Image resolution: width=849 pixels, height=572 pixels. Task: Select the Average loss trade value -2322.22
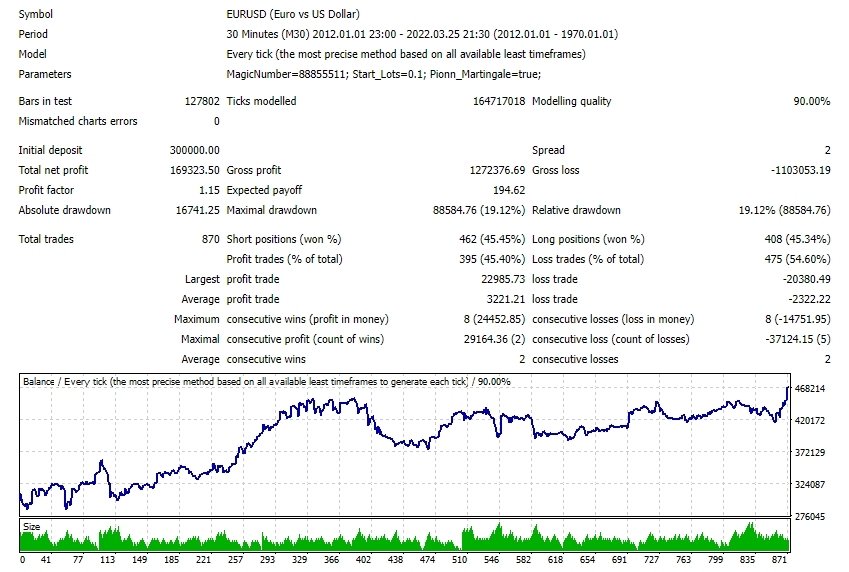point(809,300)
